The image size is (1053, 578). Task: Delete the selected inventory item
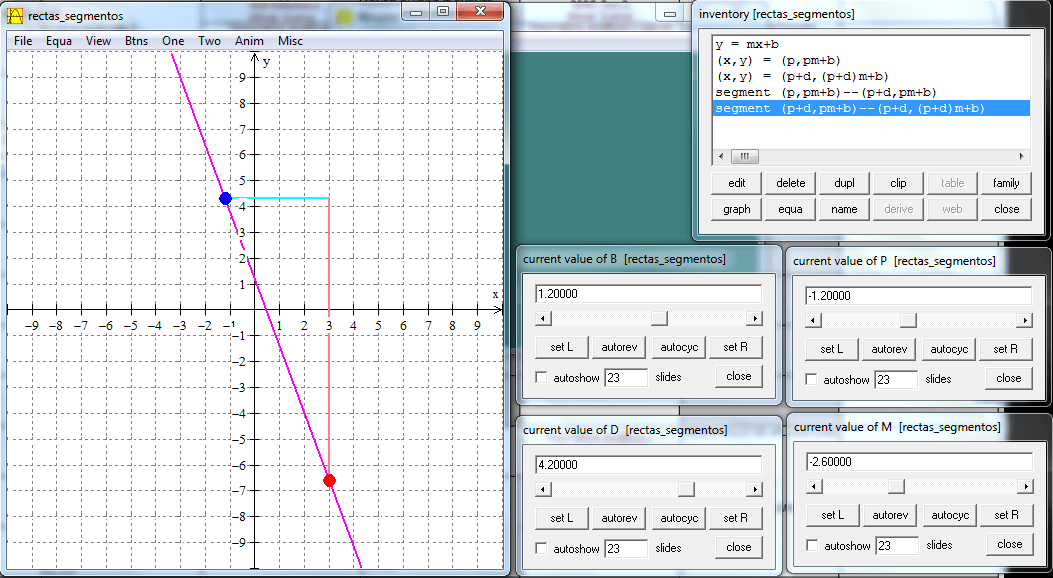point(789,182)
